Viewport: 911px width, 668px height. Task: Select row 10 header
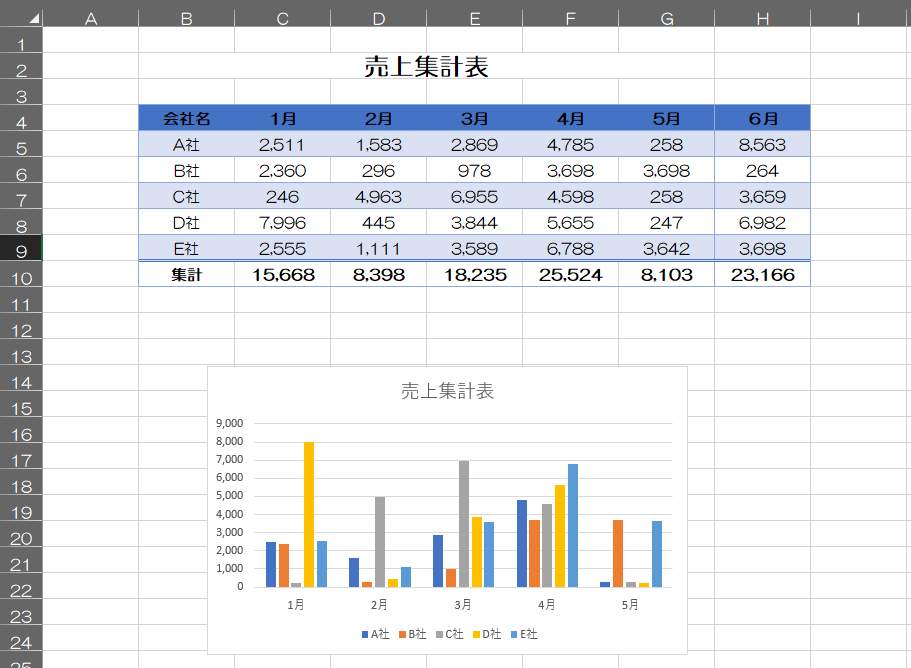21,278
